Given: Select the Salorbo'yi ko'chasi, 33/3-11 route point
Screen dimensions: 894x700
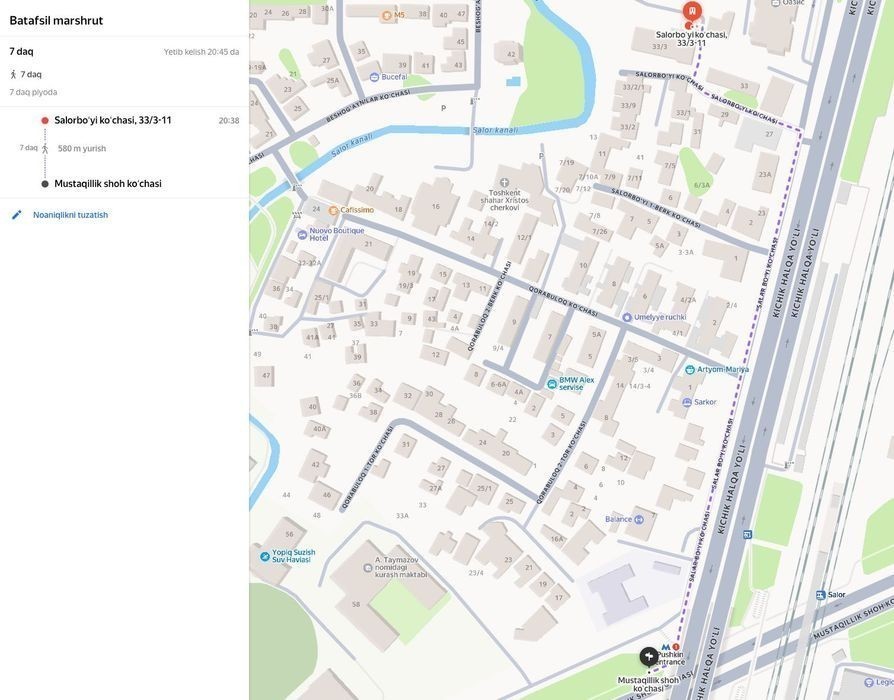Looking at the screenshot, I should tap(112, 120).
